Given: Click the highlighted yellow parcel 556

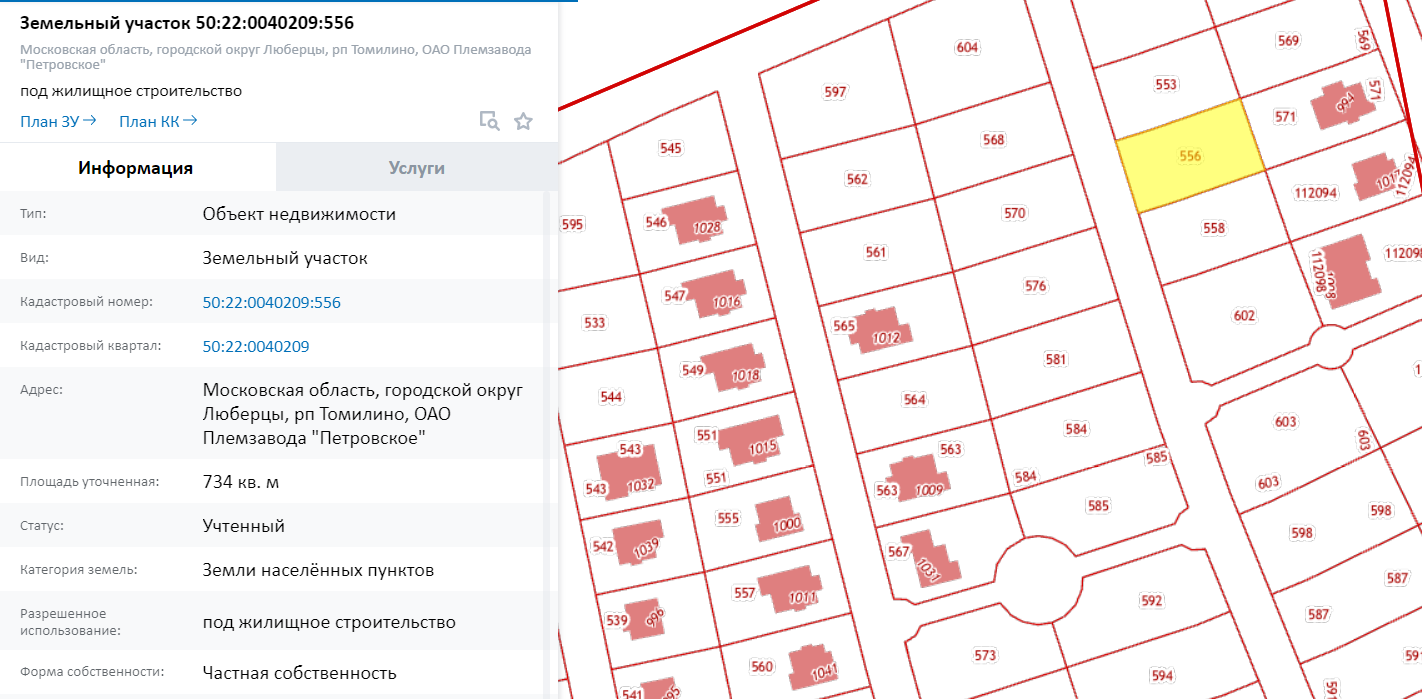Looking at the screenshot, I should pos(1189,156).
